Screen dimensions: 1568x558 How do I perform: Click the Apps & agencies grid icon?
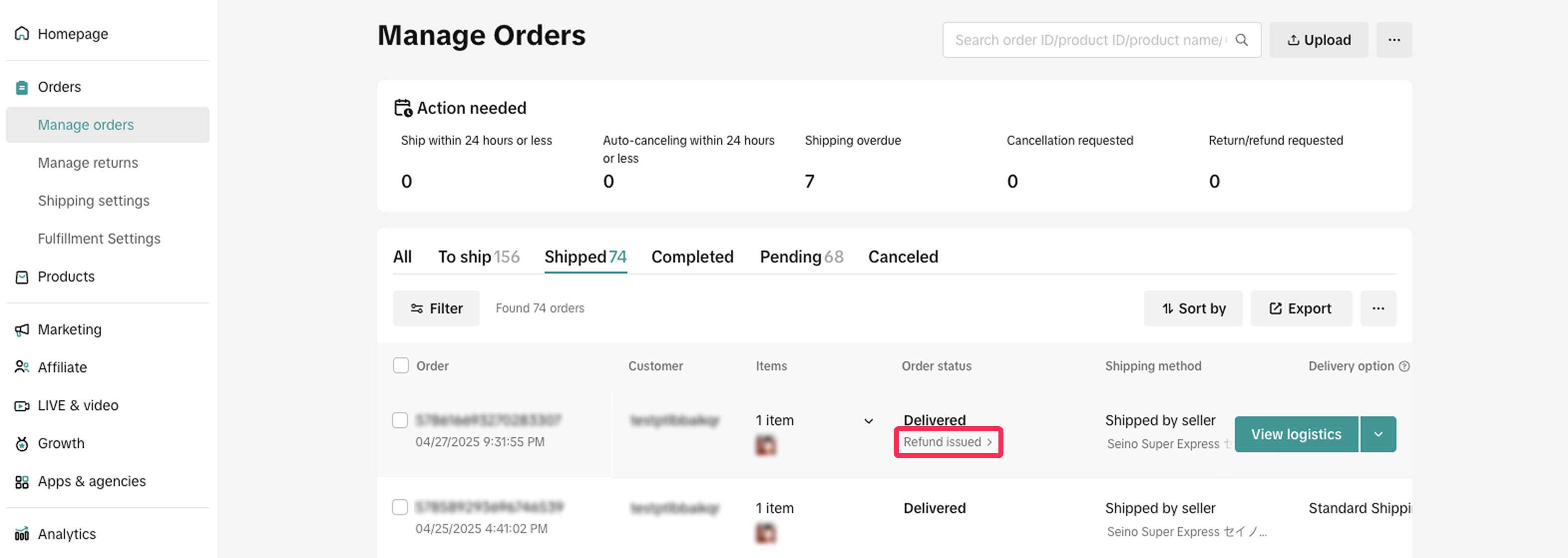point(22,482)
